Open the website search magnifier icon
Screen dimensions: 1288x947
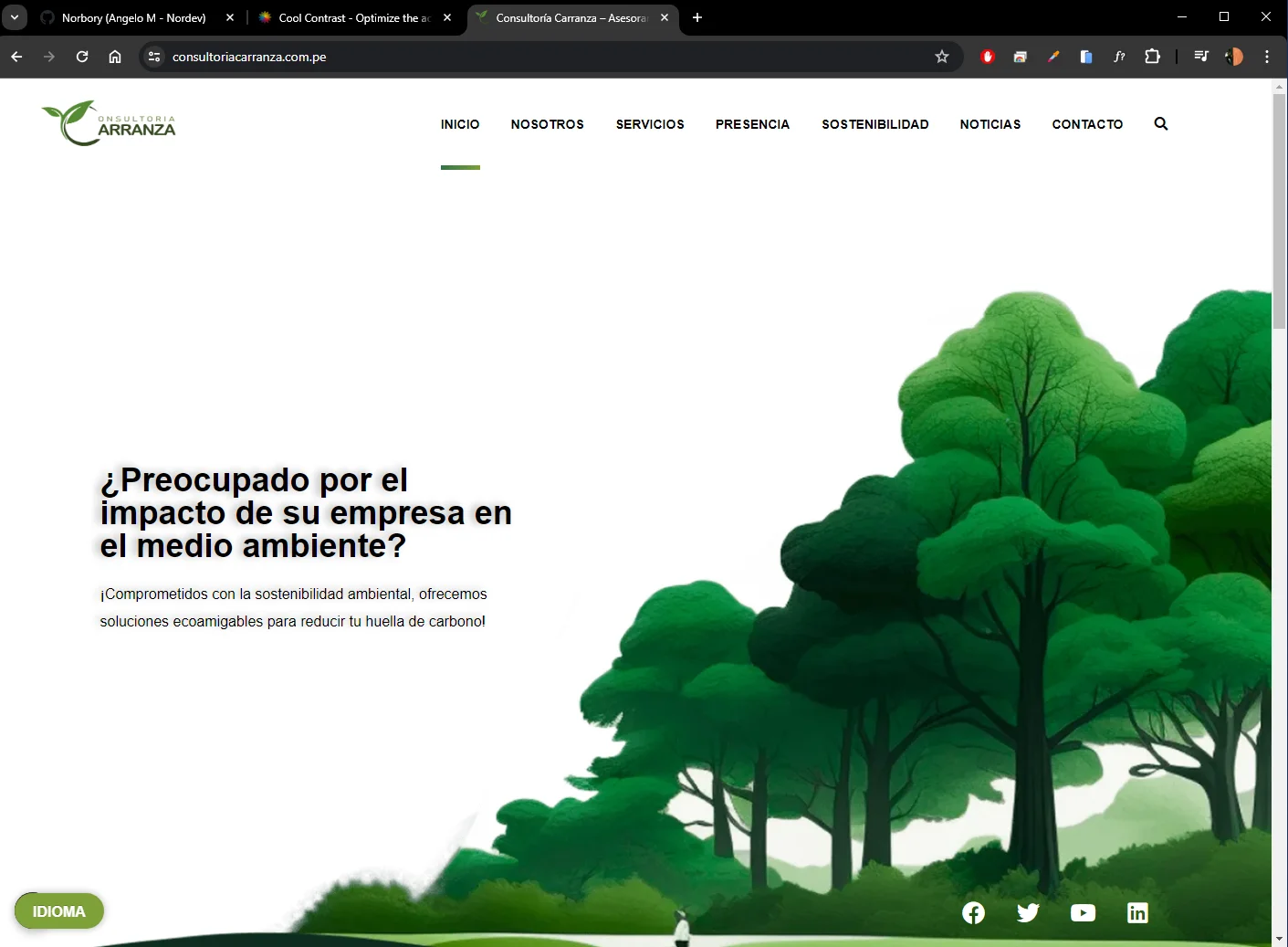point(1161,123)
